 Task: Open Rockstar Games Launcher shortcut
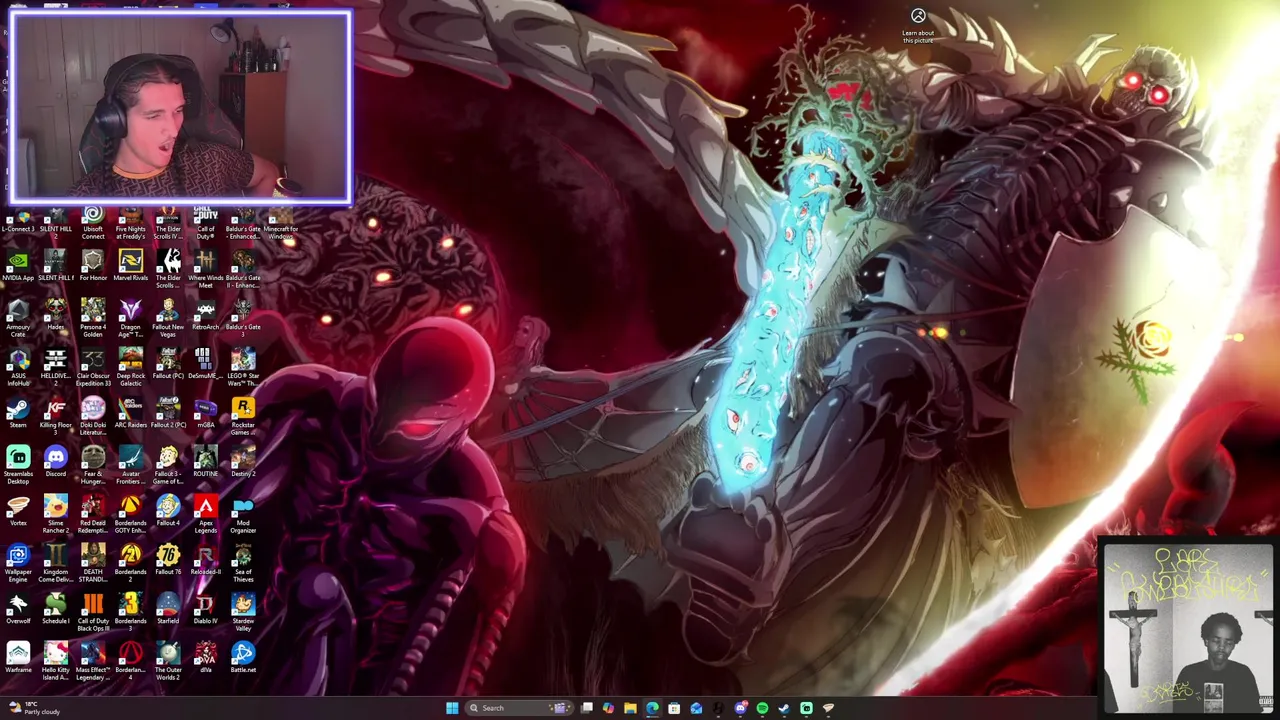[x=243, y=417]
